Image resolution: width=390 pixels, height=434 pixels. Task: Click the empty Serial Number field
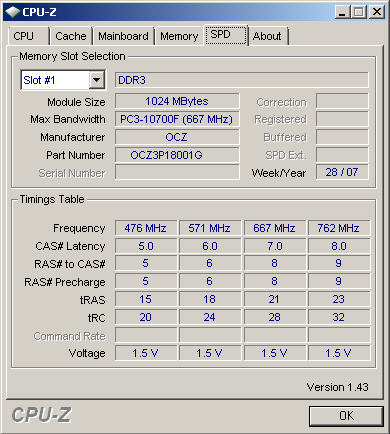(x=177, y=172)
